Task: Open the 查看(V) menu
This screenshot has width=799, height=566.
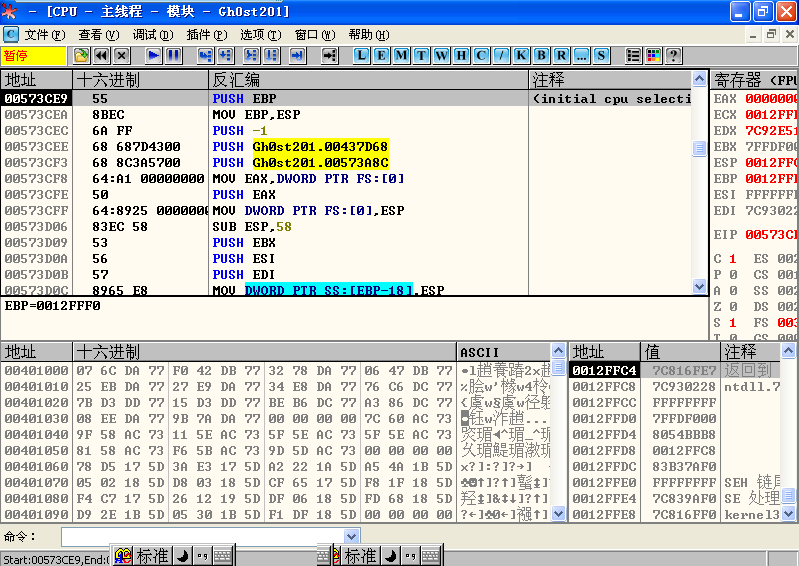Action: point(99,35)
